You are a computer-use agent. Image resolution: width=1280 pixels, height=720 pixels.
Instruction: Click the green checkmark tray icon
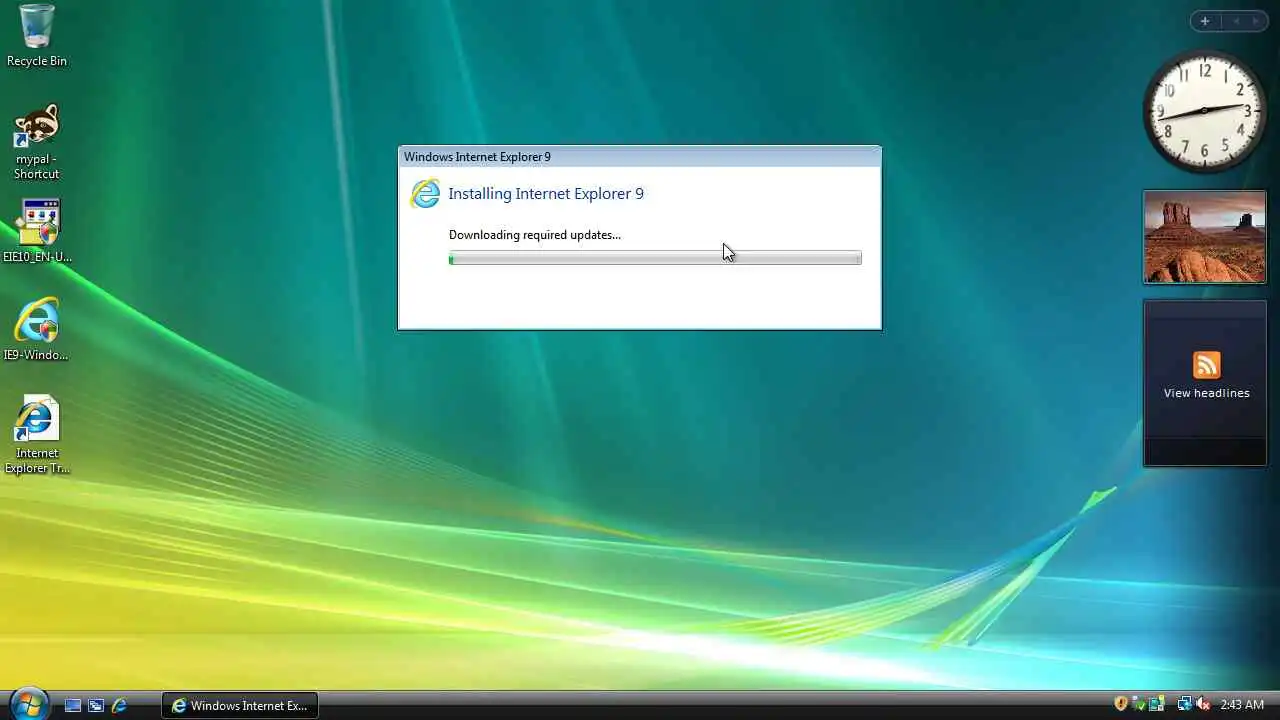pyautogui.click(x=1138, y=704)
